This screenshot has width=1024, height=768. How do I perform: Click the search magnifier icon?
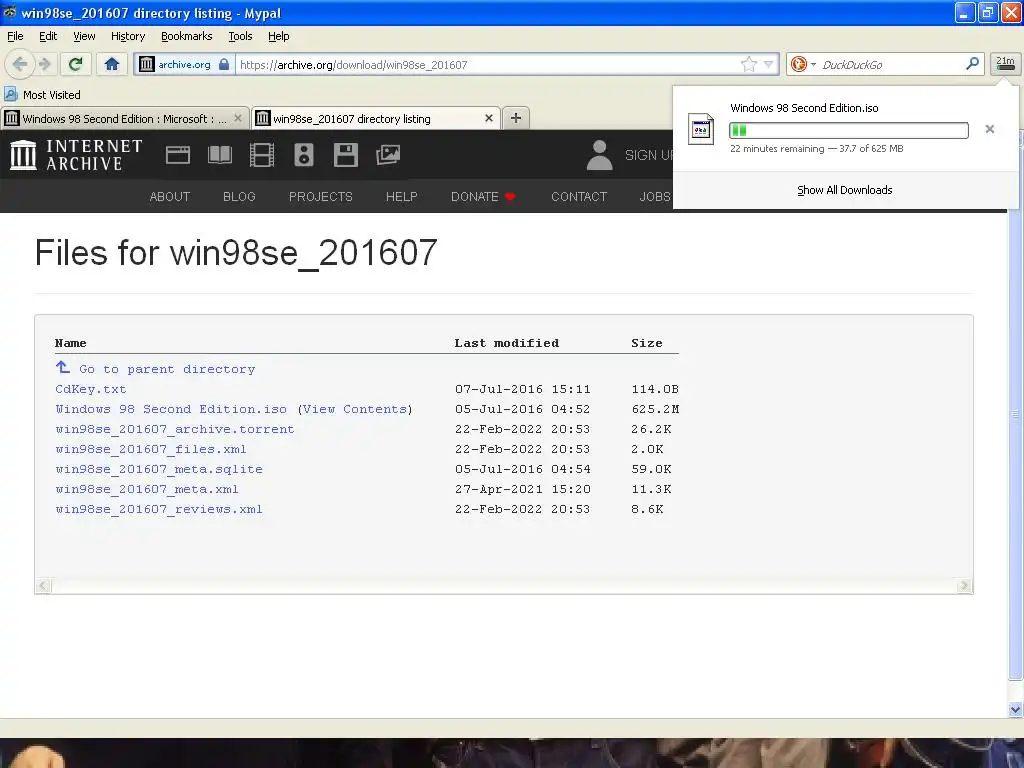pyautogui.click(x=972, y=64)
